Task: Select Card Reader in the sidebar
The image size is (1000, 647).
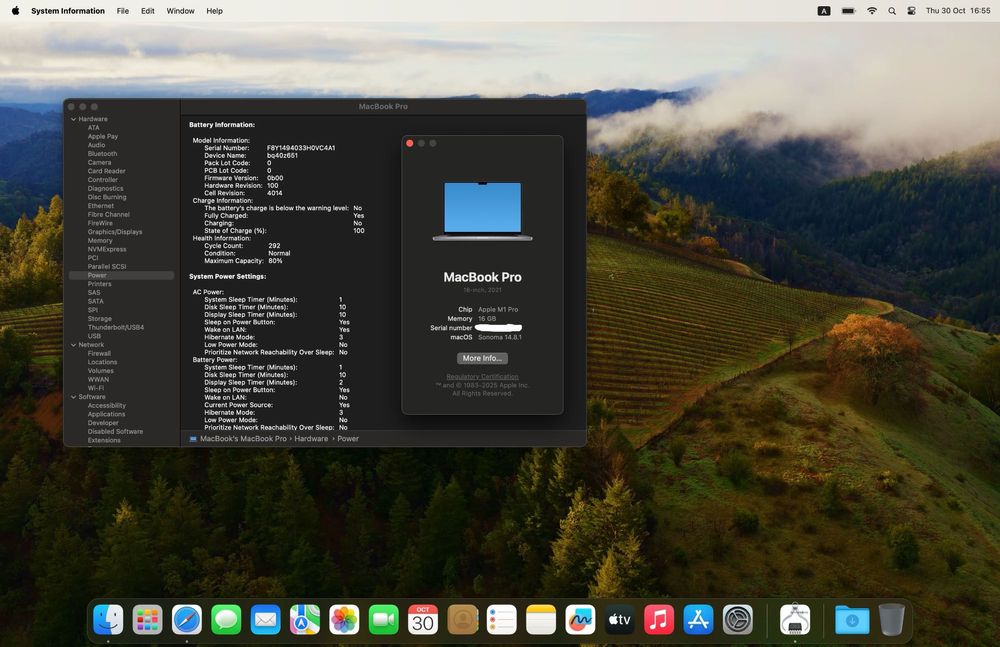Action: pos(107,171)
